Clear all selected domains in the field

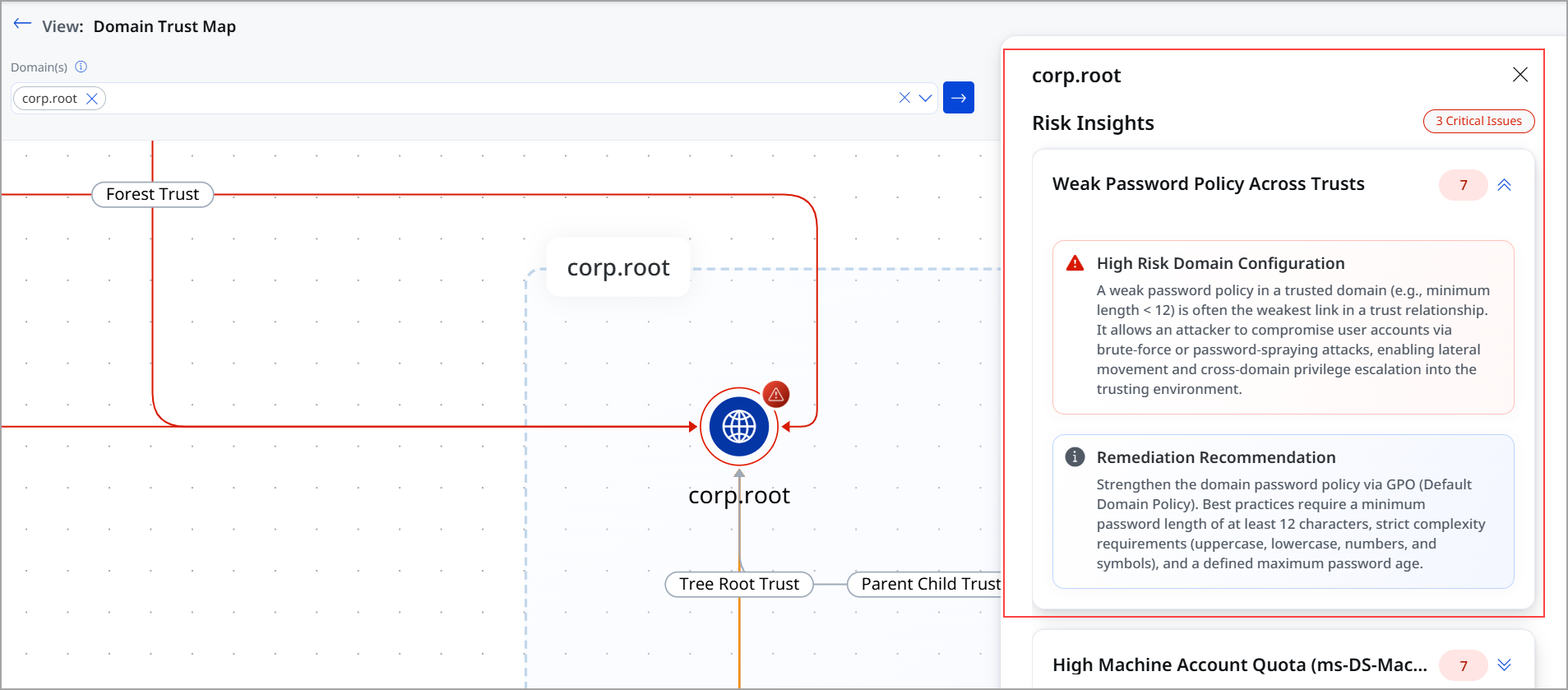[x=904, y=98]
